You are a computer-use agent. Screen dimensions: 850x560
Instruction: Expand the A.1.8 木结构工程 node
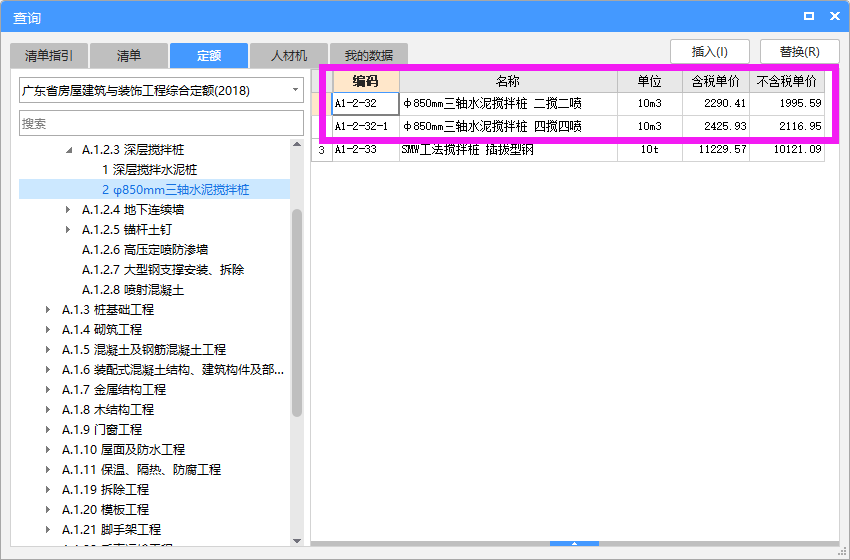[x=48, y=410]
